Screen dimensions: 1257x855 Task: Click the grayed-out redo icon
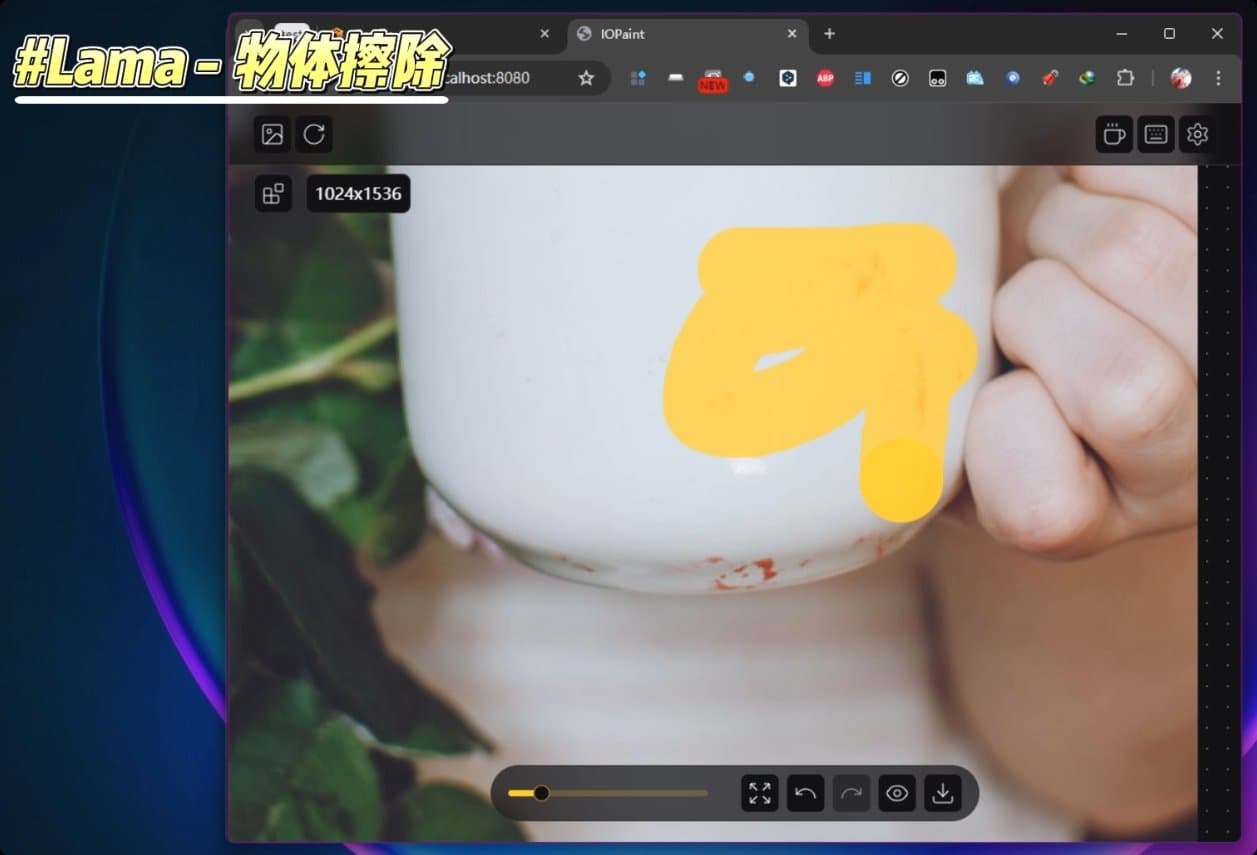coord(851,793)
